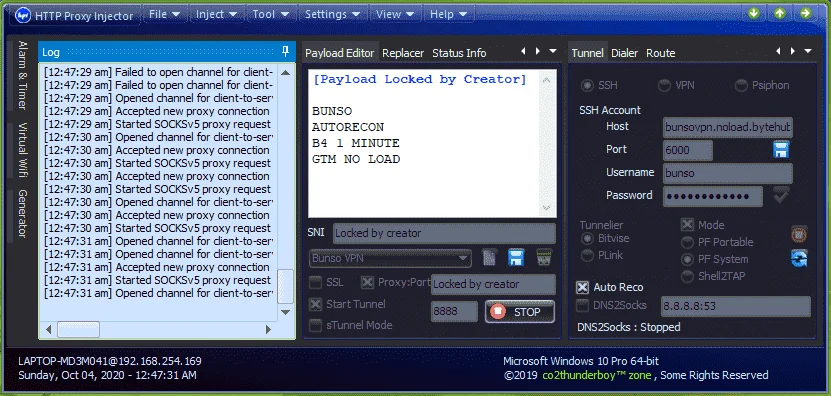Select the Payload Editor tab

pos(340,53)
